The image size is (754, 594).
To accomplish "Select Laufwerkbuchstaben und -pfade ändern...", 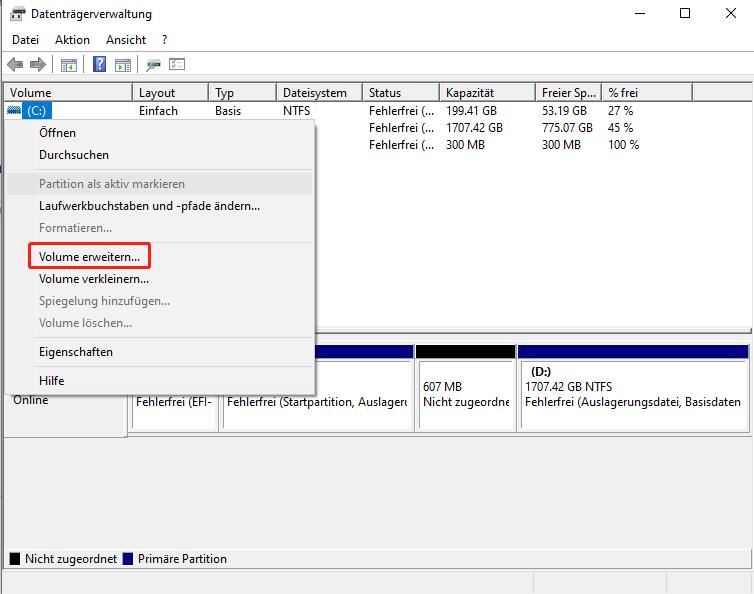I will pyautogui.click(x=160, y=206).
